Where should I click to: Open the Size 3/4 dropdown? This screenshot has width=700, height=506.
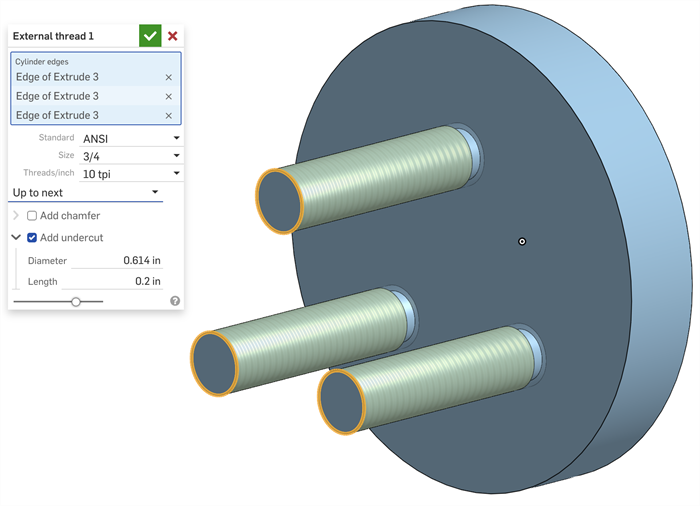131,156
